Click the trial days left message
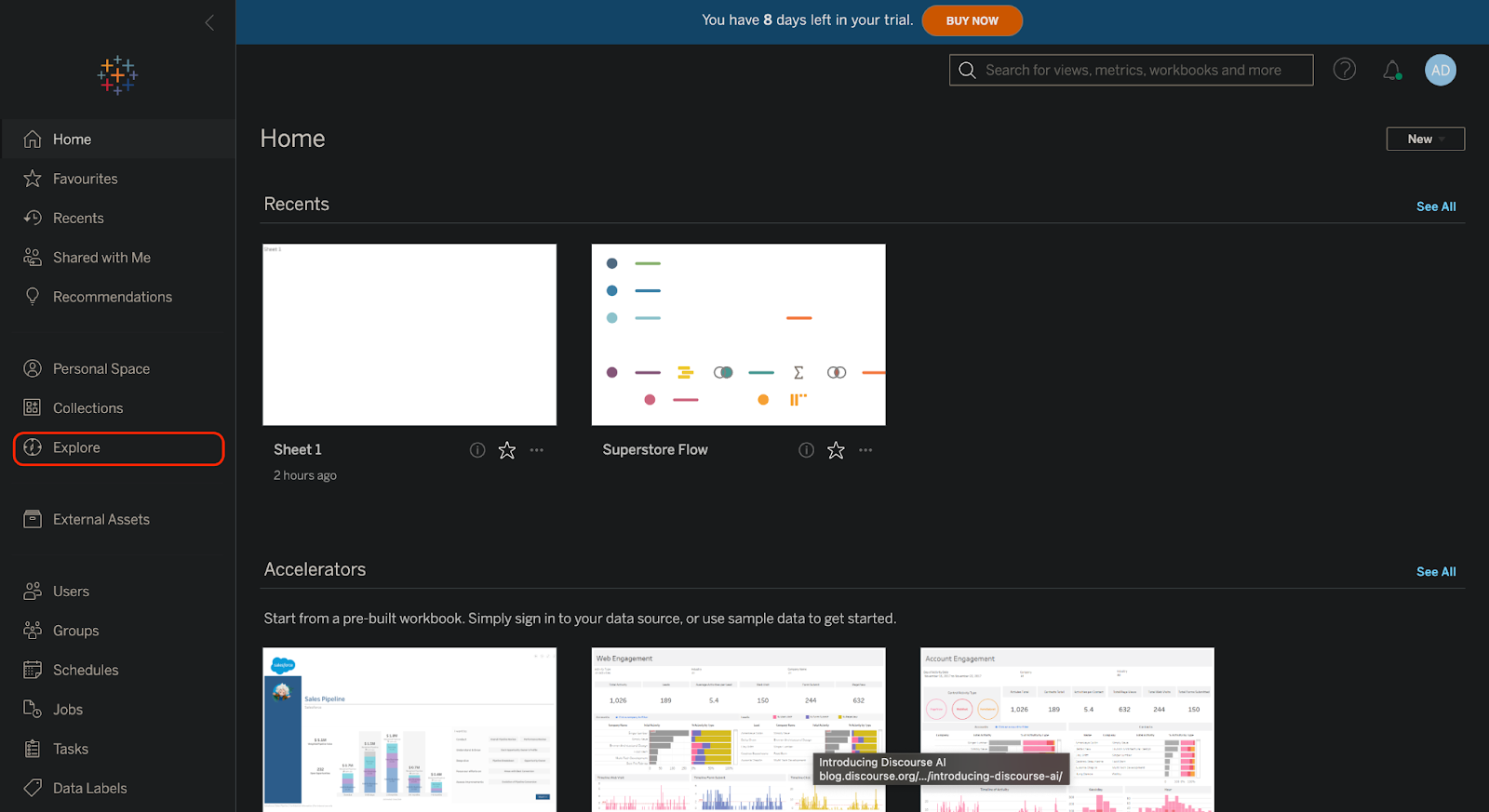The image size is (1489, 812). pyautogui.click(x=808, y=20)
